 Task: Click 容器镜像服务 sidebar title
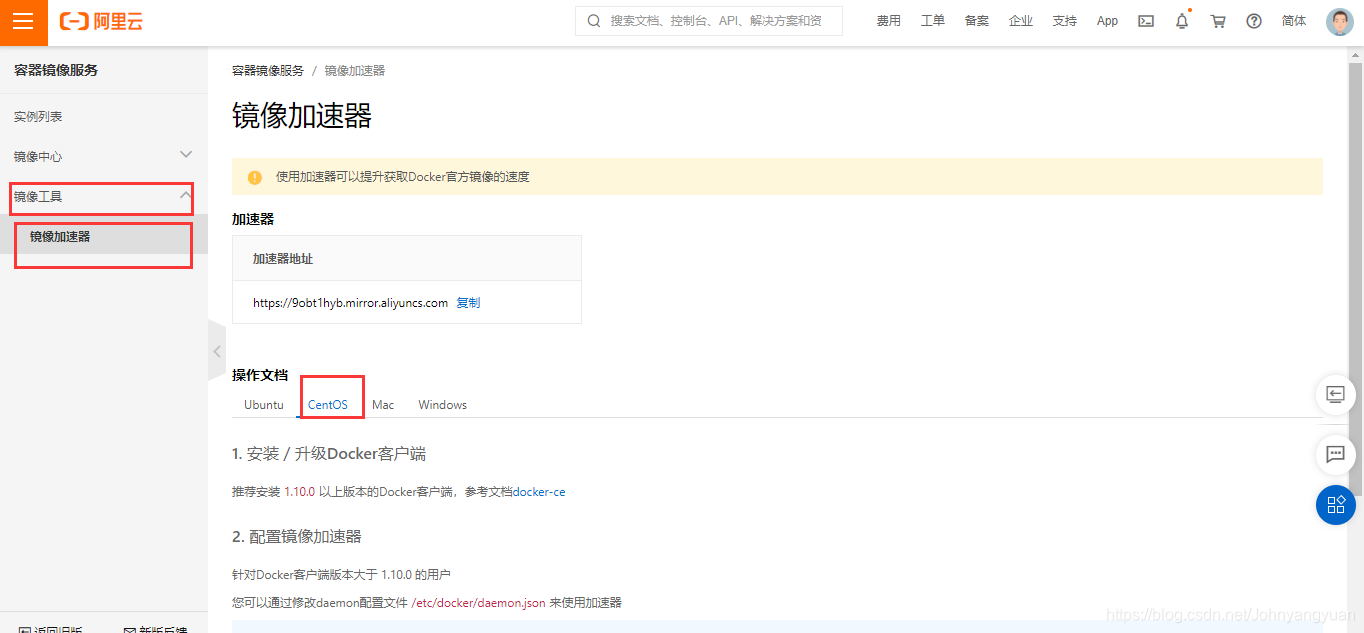(56, 70)
